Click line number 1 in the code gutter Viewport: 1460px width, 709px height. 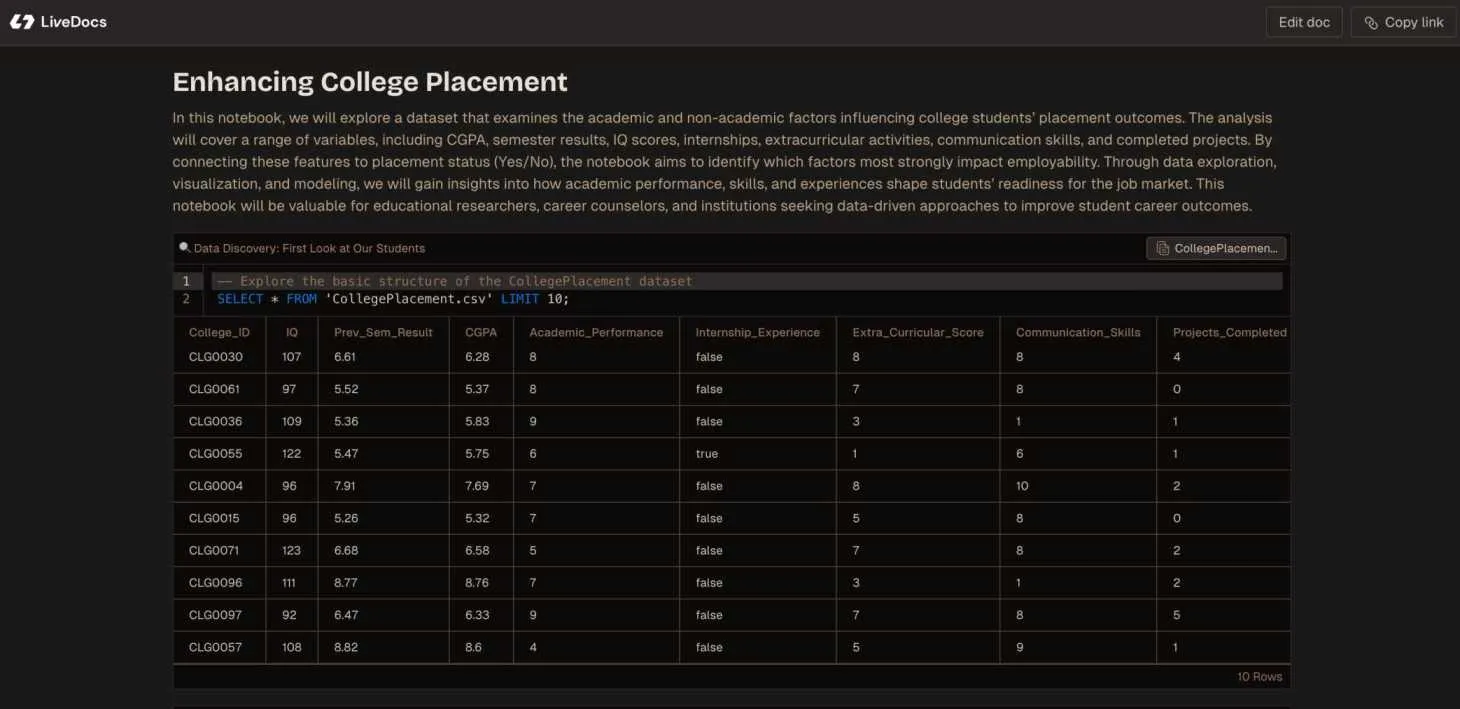tap(186, 281)
